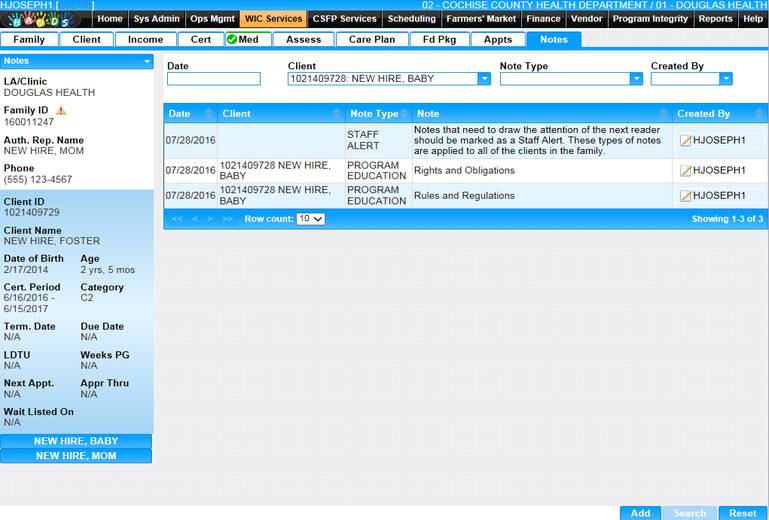The width and height of the screenshot is (769, 520).
Task: Select family member NEW HIRE, MOM
Action: point(76,456)
